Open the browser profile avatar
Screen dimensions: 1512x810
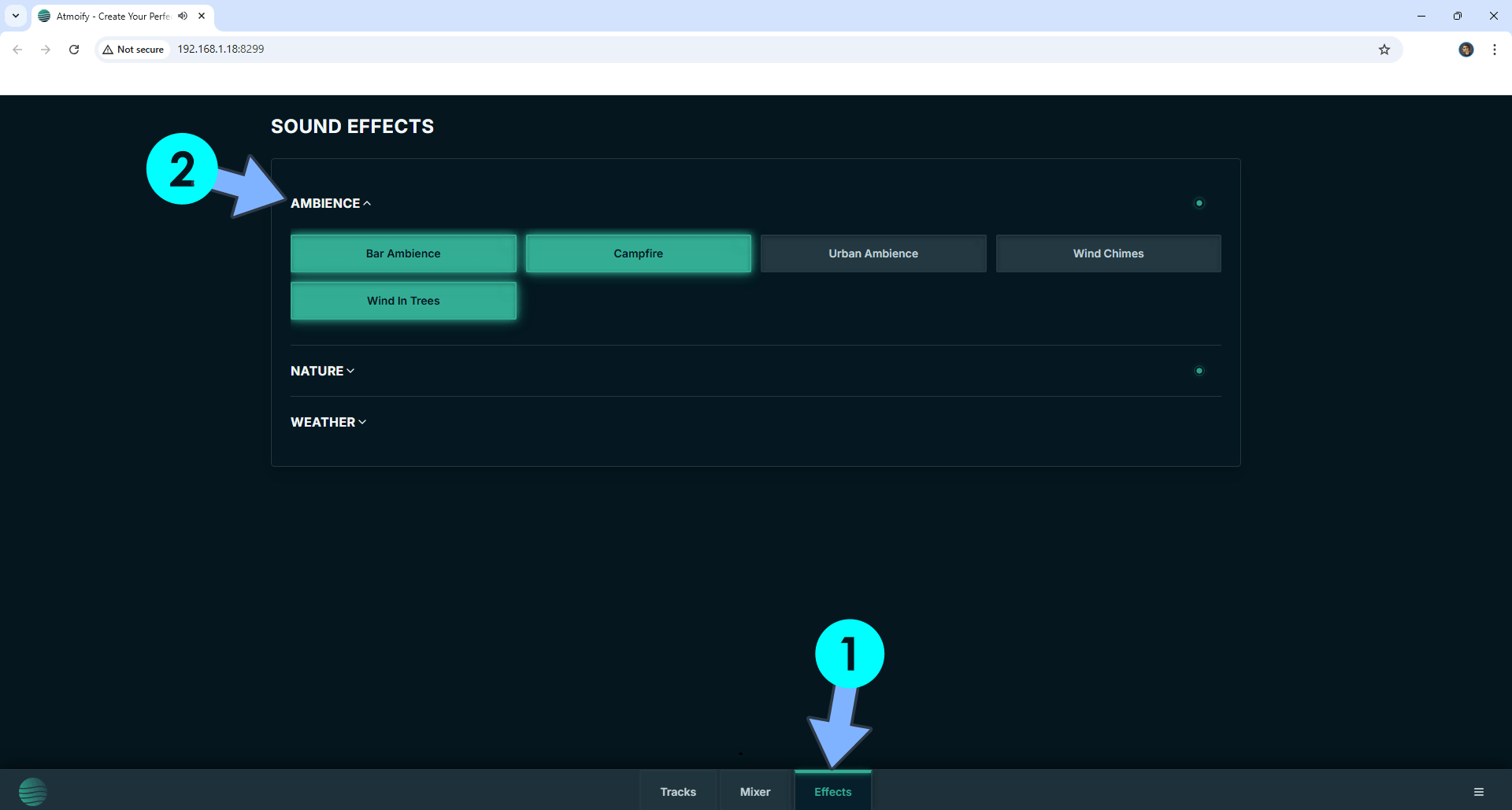[1466, 49]
